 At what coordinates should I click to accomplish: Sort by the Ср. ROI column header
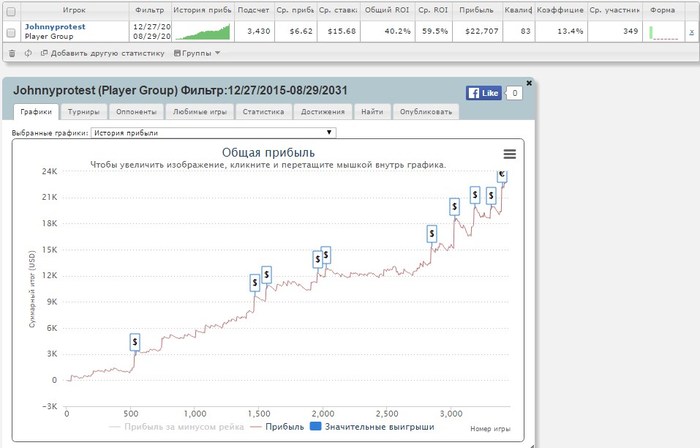click(x=433, y=10)
